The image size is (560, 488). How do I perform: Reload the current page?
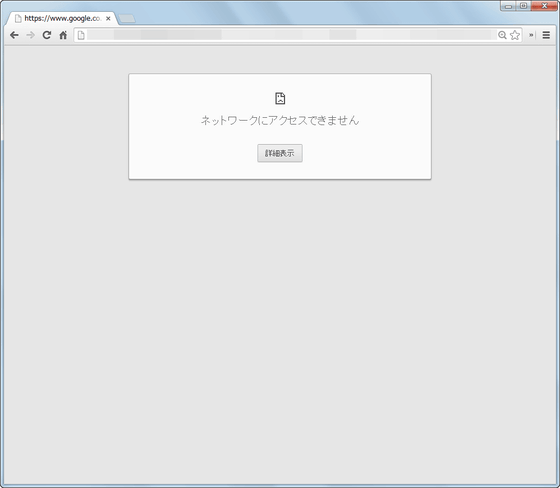(47, 35)
